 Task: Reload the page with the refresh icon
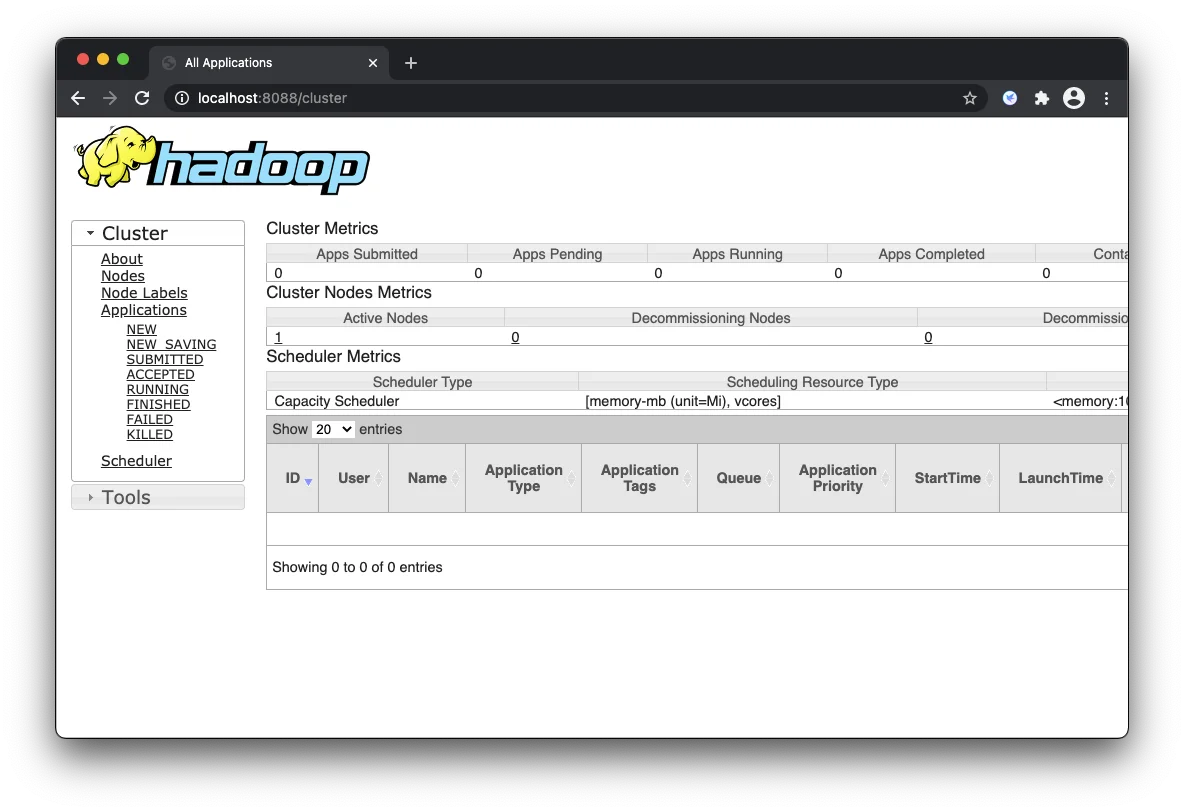(x=142, y=98)
